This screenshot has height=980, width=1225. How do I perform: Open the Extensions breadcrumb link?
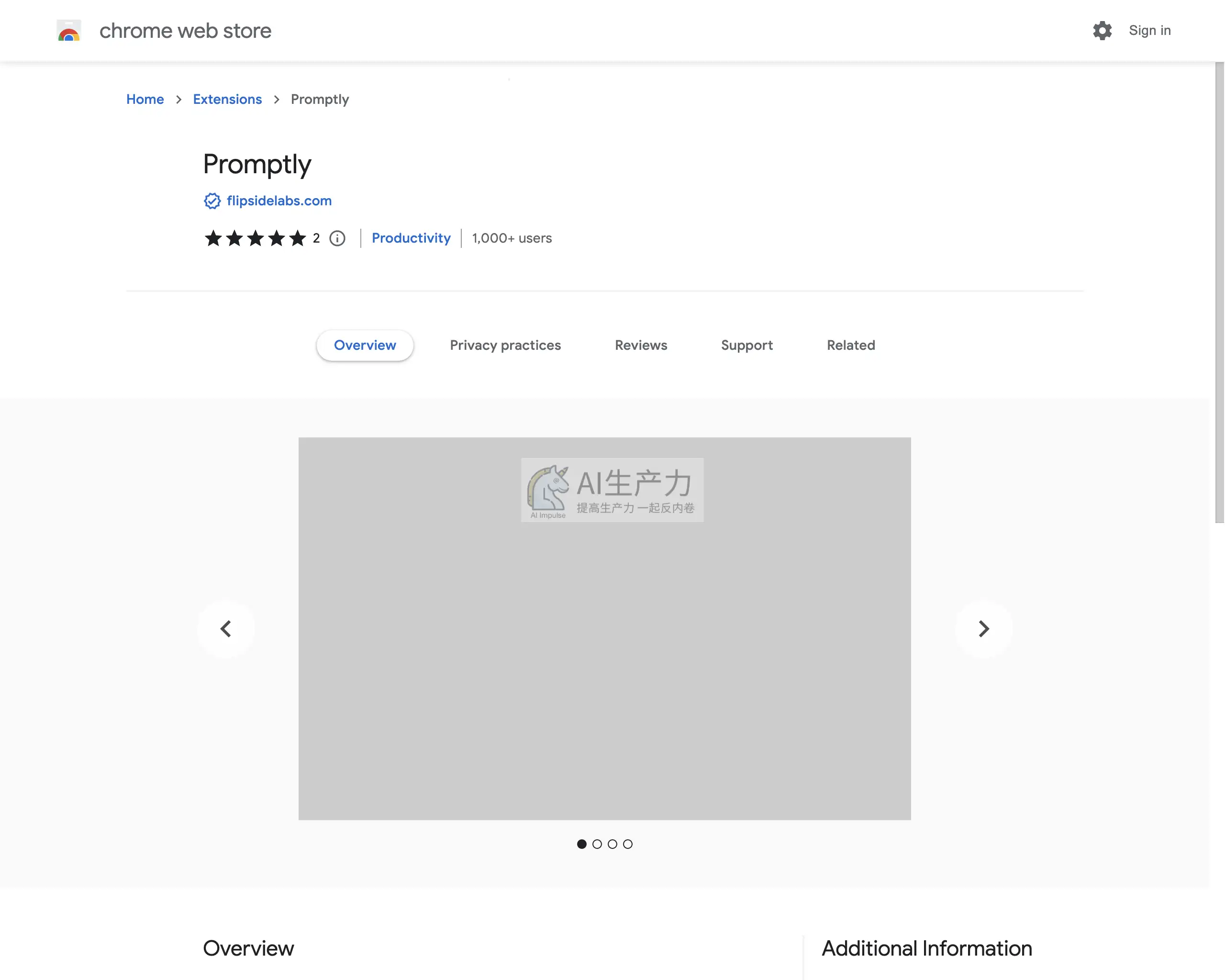[x=227, y=100]
